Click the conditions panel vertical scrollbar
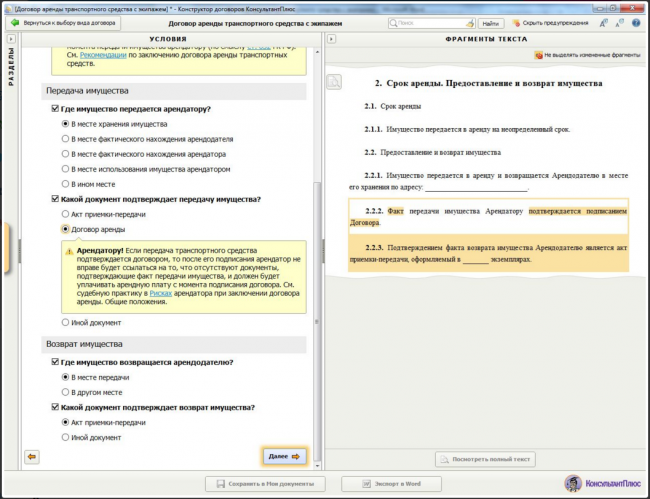The height and width of the screenshot is (499, 650). (x=318, y=321)
